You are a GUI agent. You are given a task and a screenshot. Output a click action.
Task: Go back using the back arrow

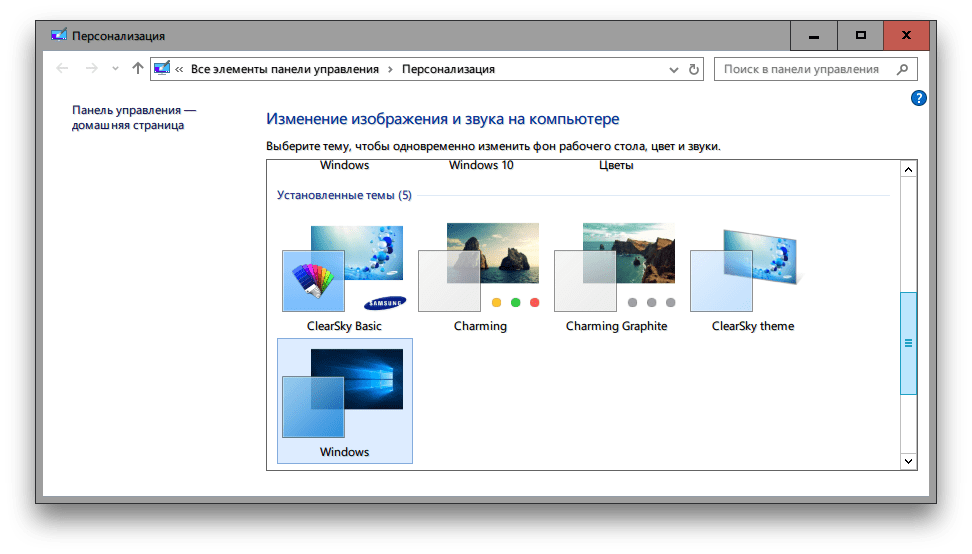click(x=63, y=69)
